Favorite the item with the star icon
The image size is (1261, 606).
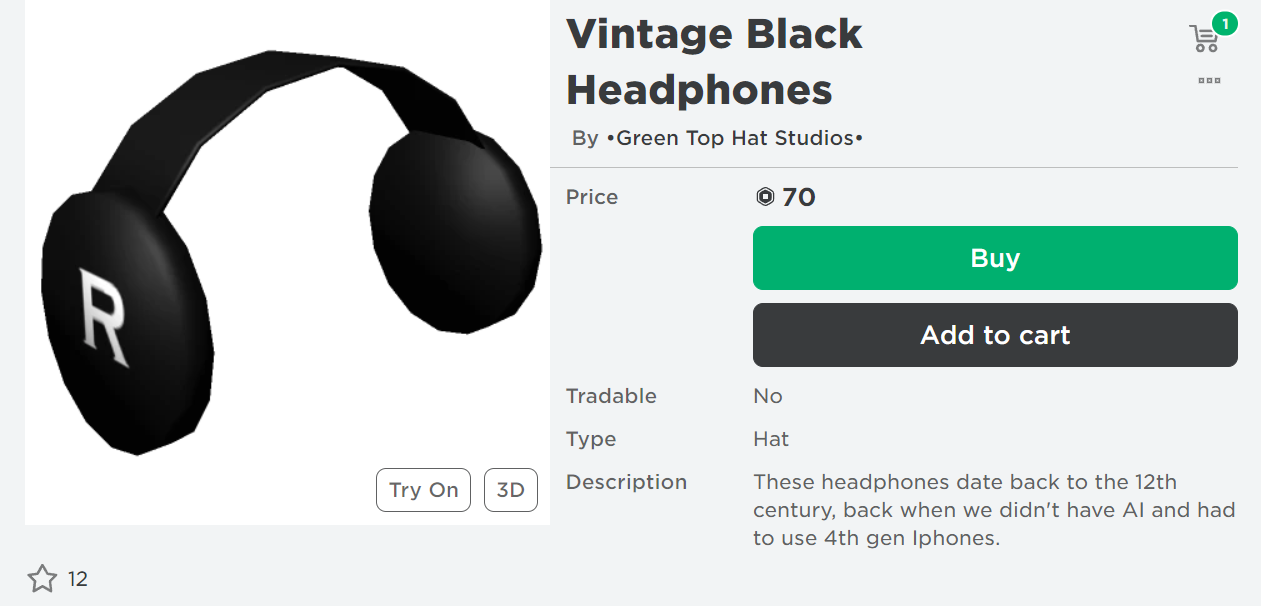click(42, 579)
